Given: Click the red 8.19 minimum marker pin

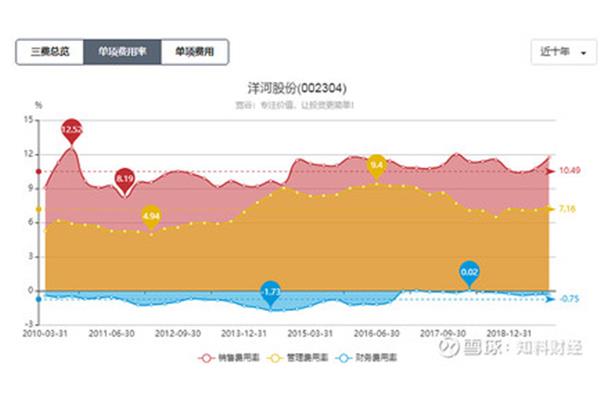Looking at the screenshot, I should [125, 180].
